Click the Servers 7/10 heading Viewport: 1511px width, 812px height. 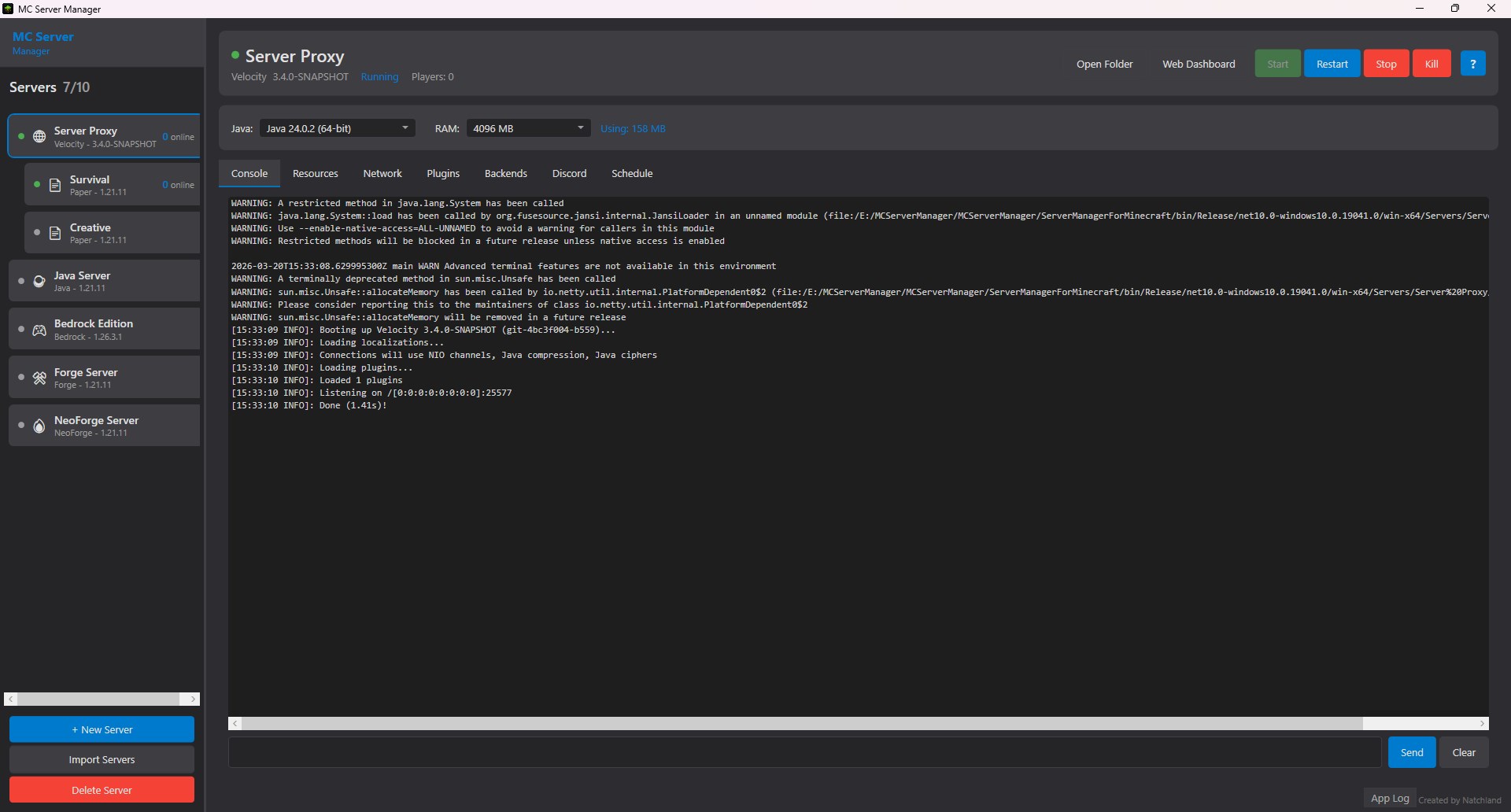pos(50,87)
